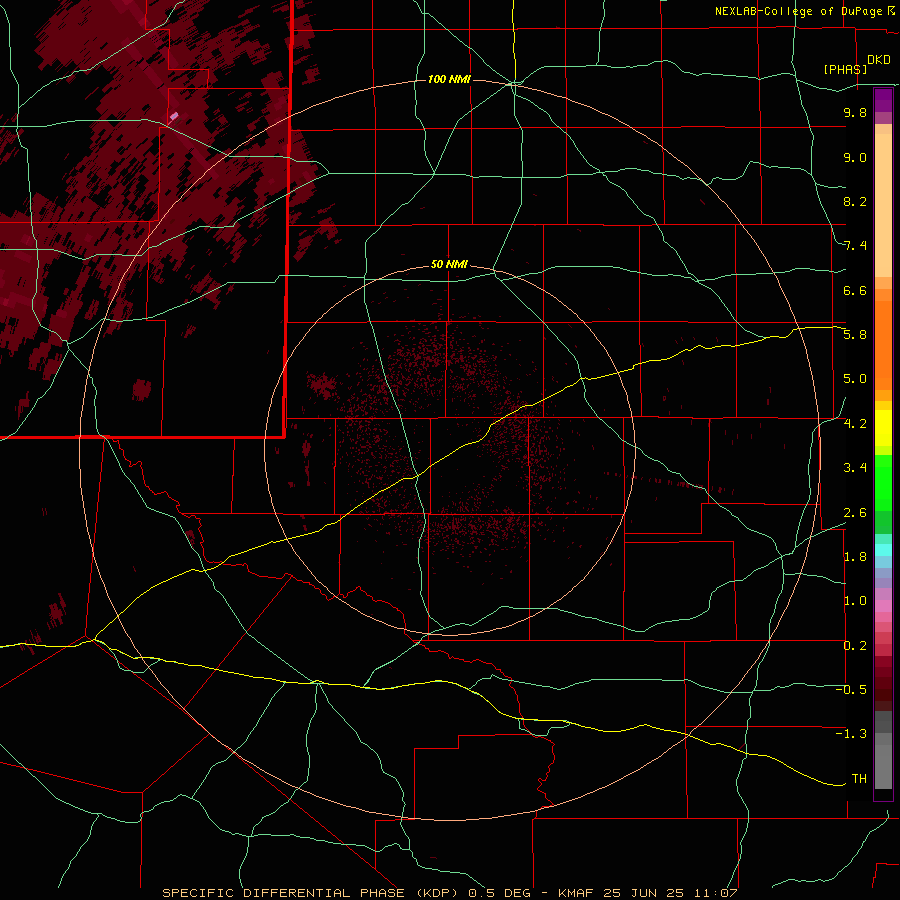Click the [PHAS] label near the legend

tap(845, 69)
